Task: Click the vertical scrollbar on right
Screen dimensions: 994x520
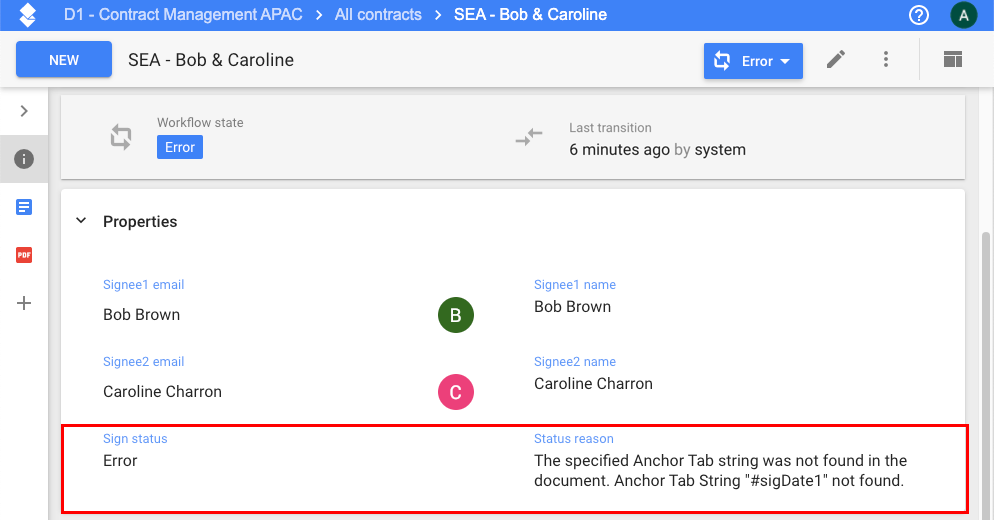Action: coord(985,374)
